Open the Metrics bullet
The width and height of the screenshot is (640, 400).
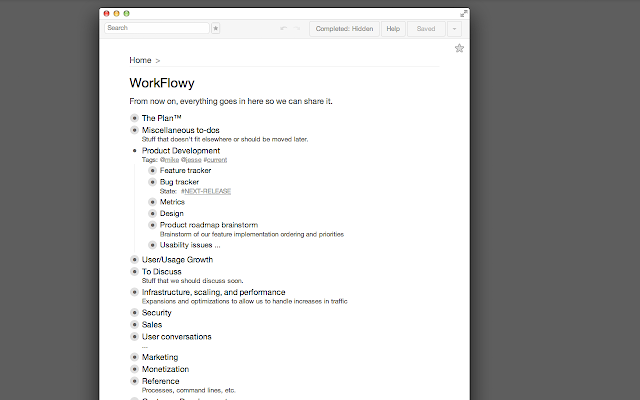(152, 202)
